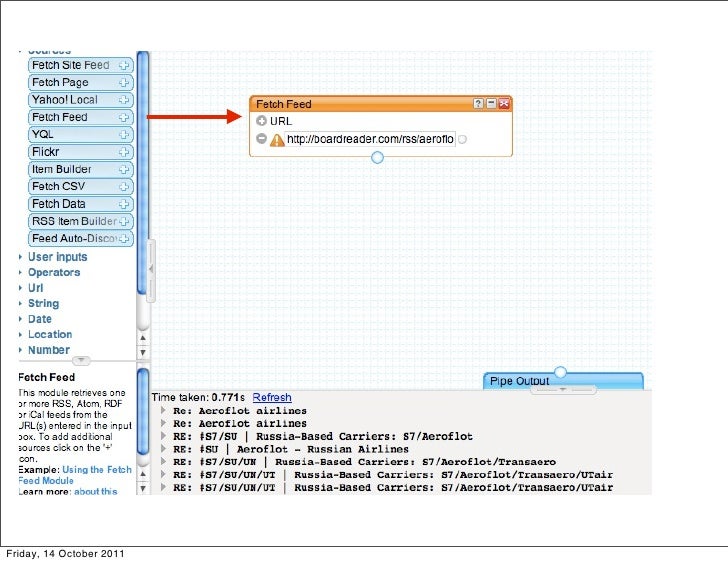Click the description panel divider handle
Viewport: 728px width, 564px height.
(81, 360)
